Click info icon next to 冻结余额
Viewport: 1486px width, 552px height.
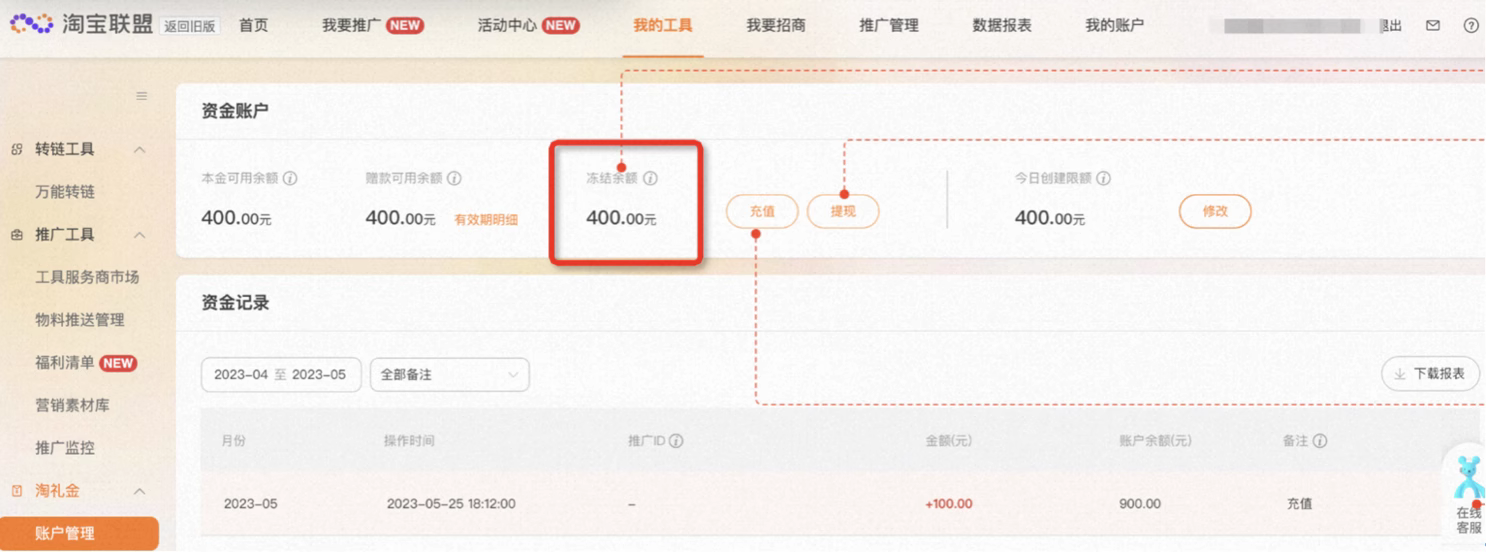(x=650, y=178)
